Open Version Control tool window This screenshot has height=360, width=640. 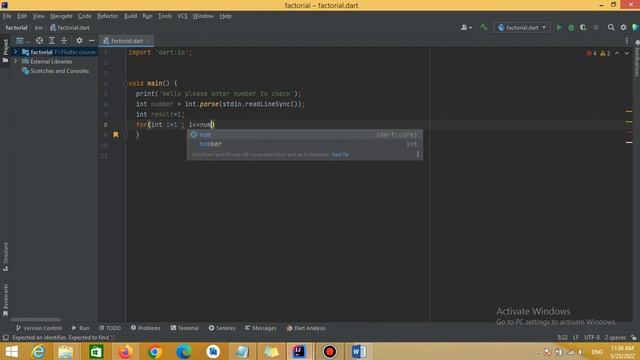click(x=39, y=328)
